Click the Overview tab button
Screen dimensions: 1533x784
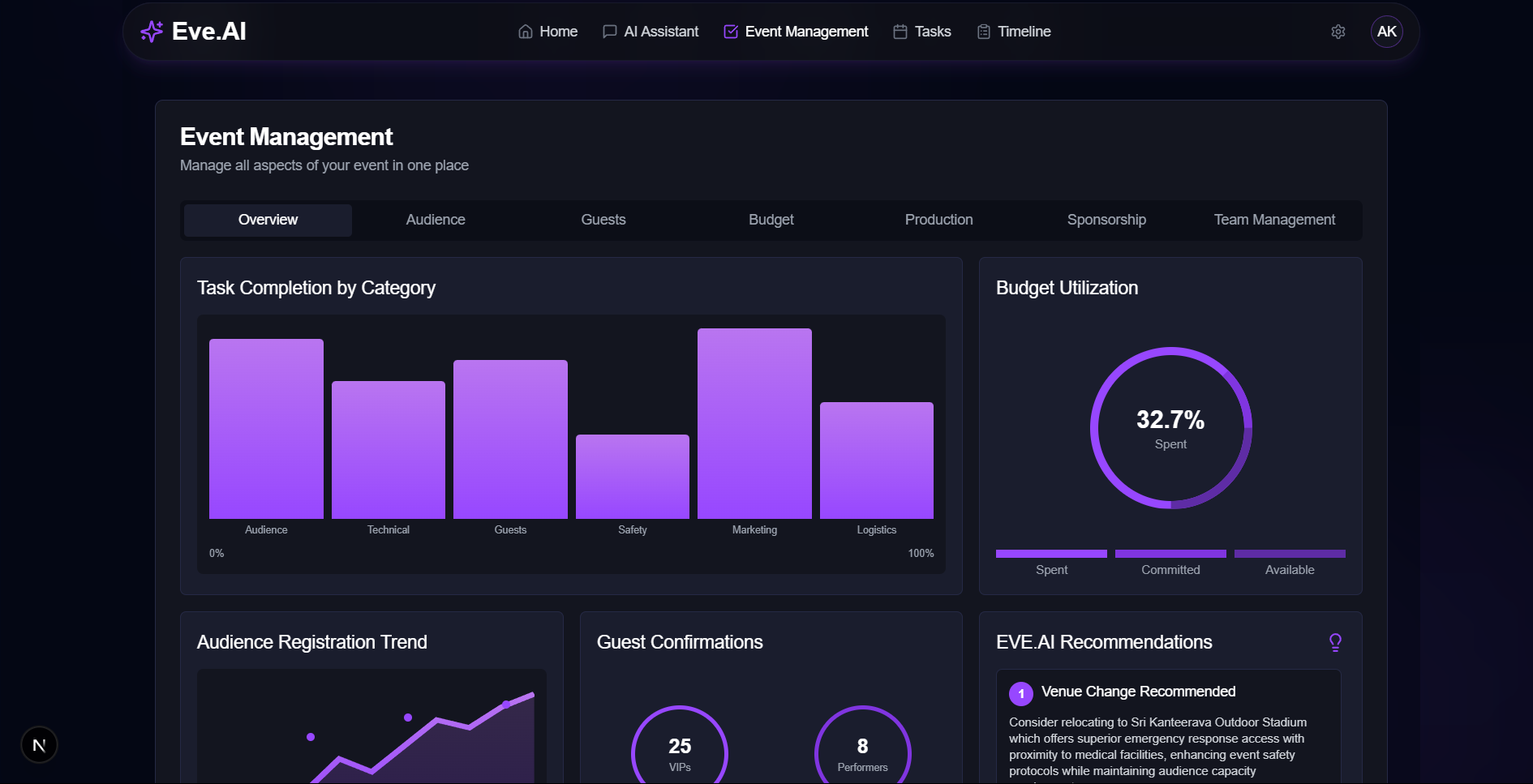268,220
